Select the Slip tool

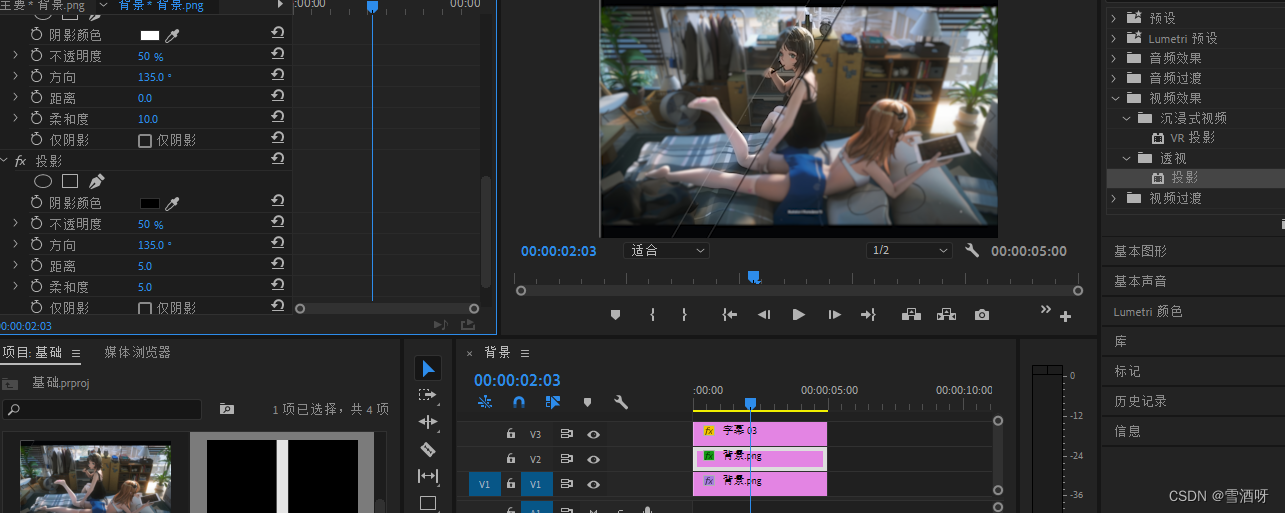(428, 476)
